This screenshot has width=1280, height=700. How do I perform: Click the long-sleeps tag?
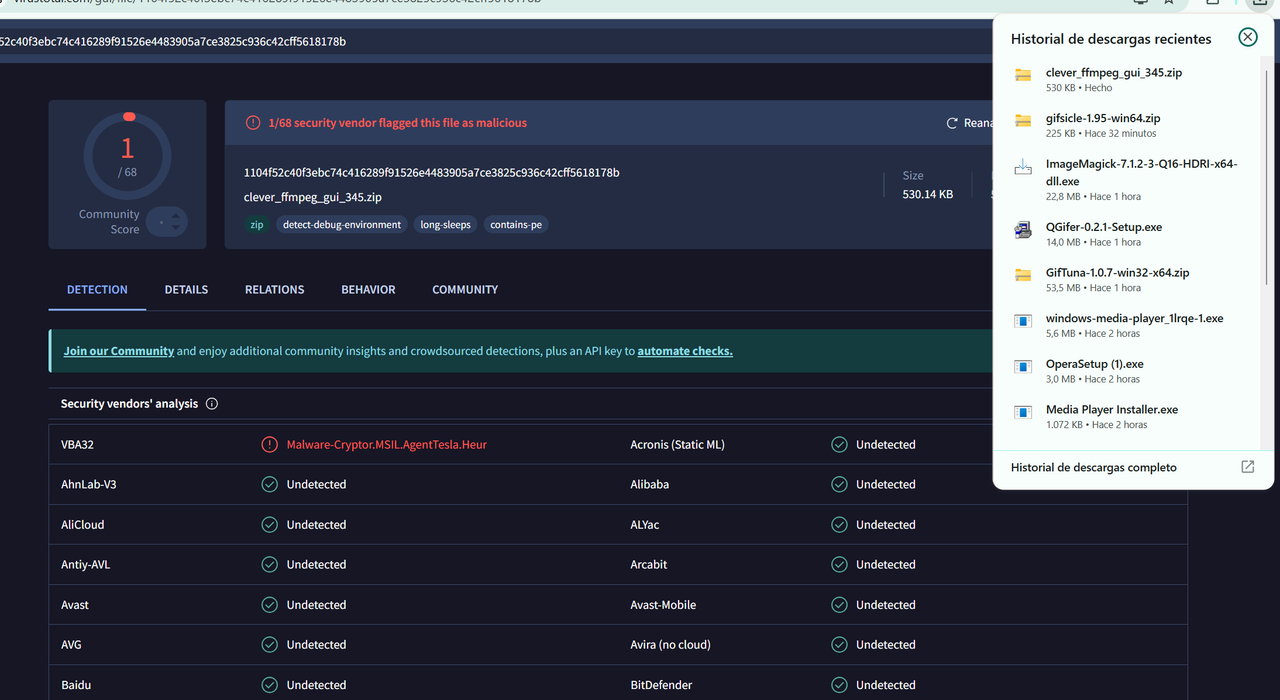[x=446, y=225]
